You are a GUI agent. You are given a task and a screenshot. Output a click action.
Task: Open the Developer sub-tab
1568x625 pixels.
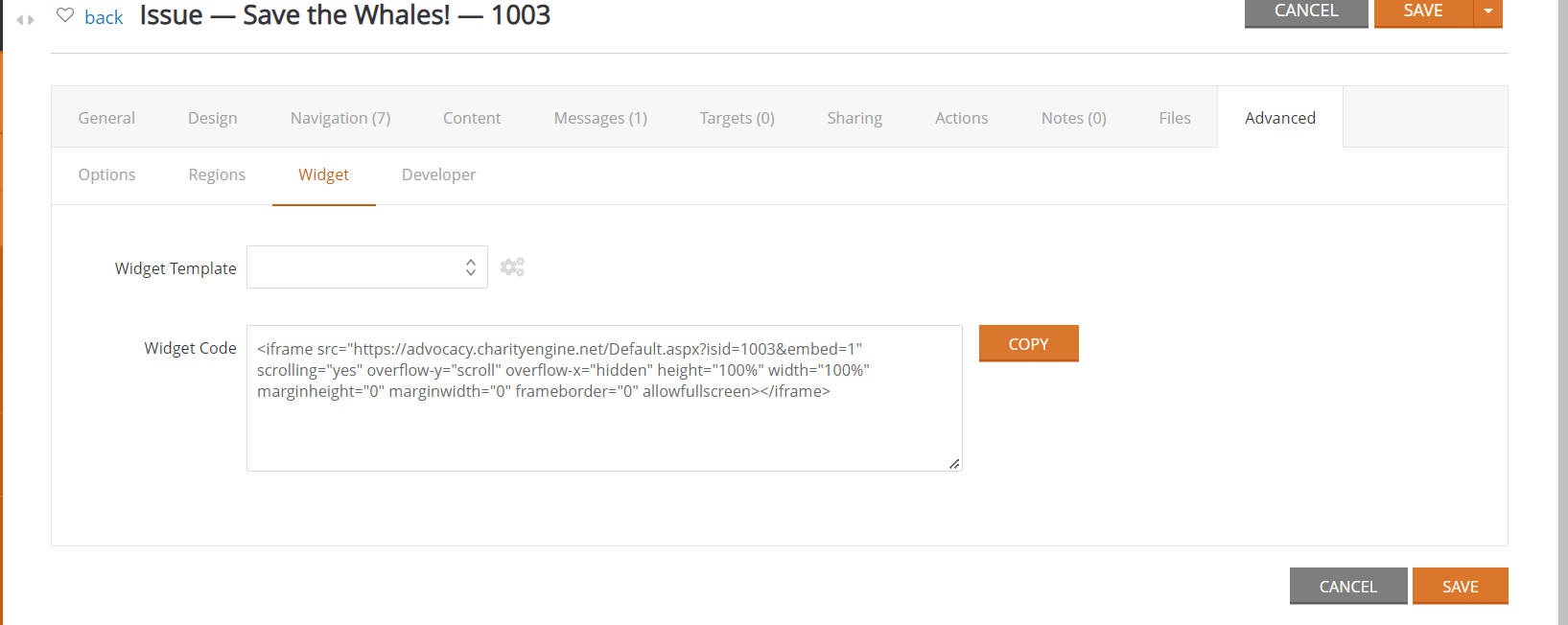[x=439, y=174]
